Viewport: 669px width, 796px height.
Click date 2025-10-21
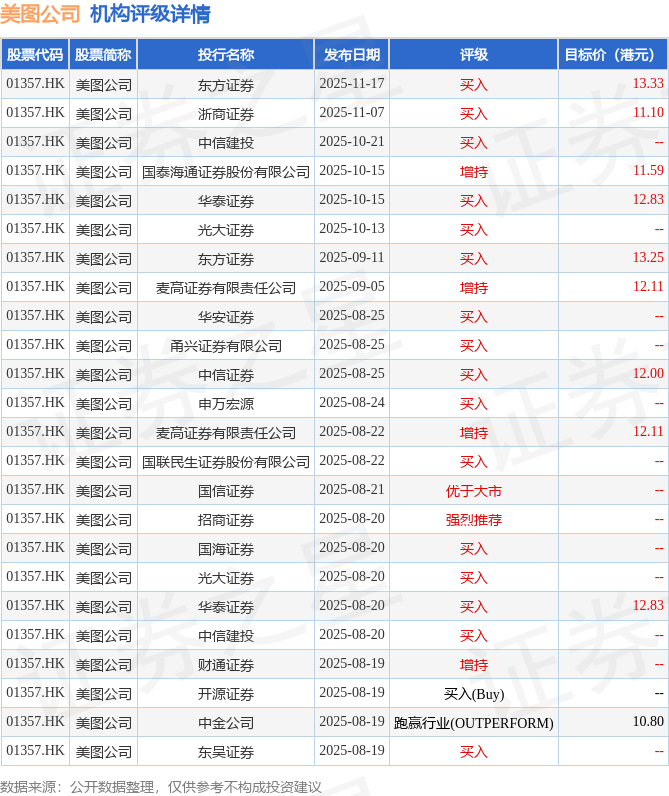(352, 141)
